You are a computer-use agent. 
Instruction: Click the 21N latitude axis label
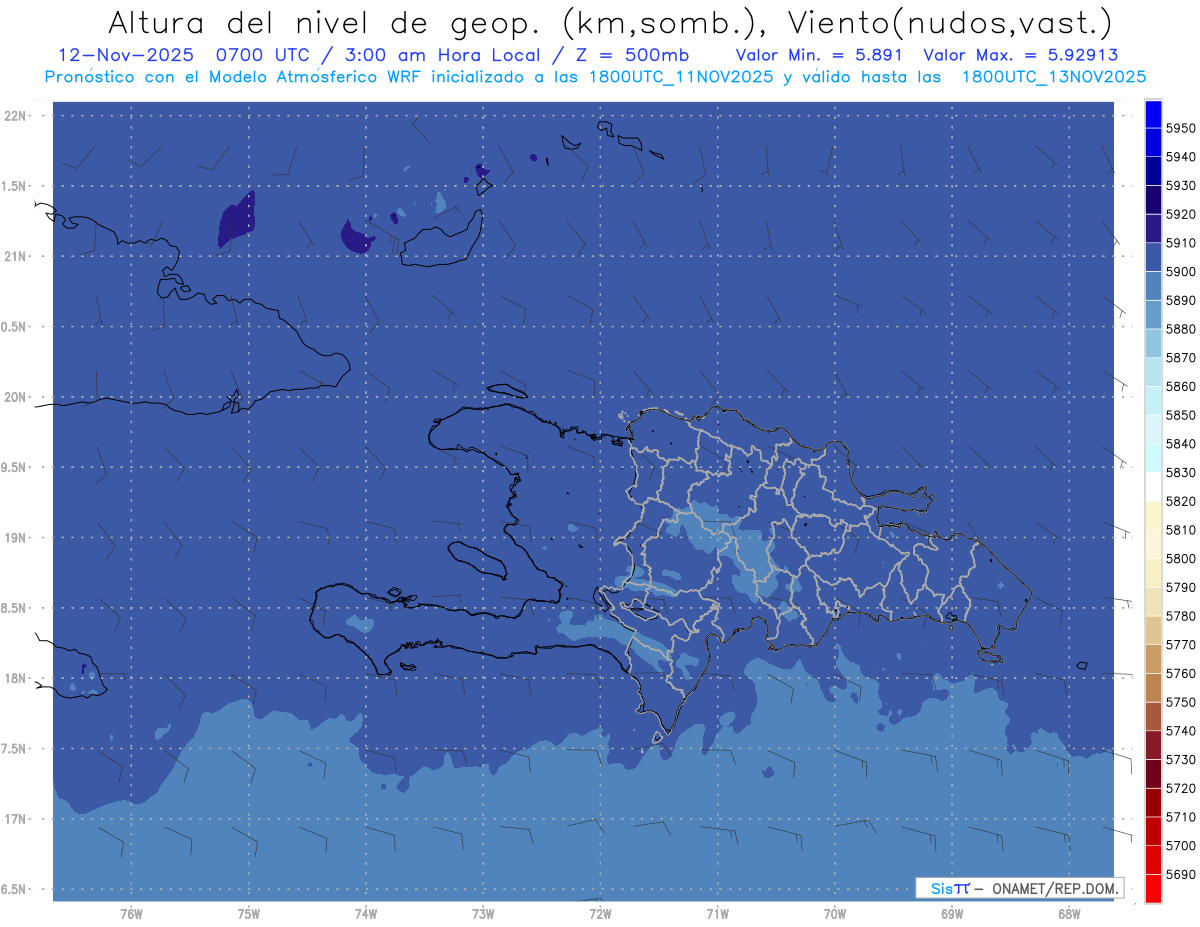point(15,256)
